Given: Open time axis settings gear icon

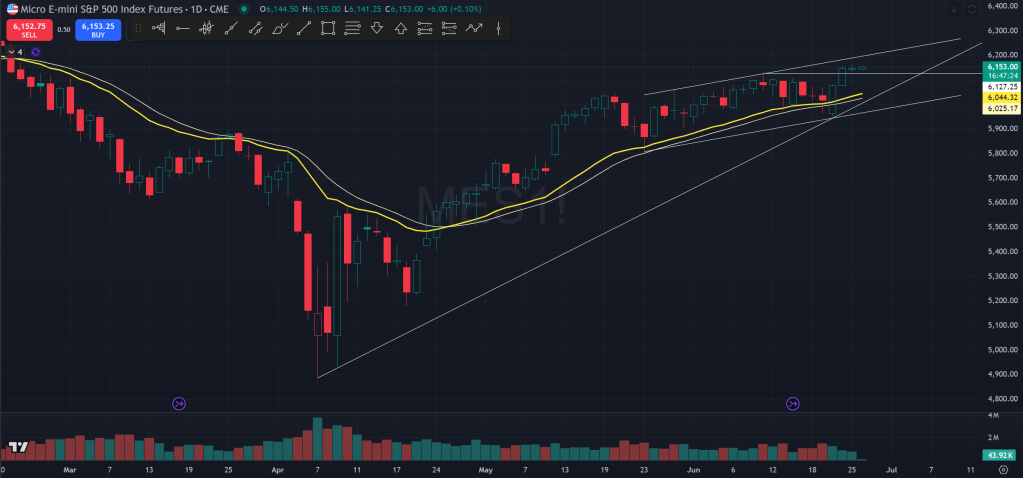Looking at the screenshot, I should tap(1002, 468).
